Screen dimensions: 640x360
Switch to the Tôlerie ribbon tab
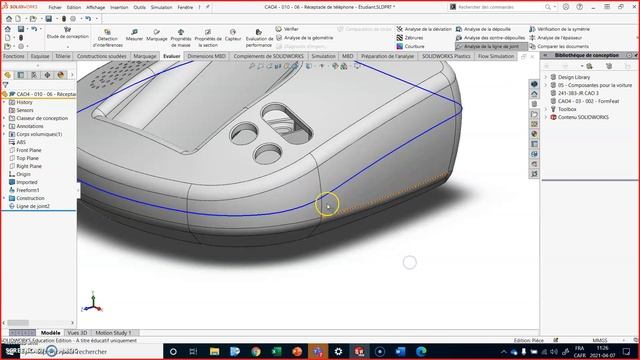pyautogui.click(x=63, y=56)
